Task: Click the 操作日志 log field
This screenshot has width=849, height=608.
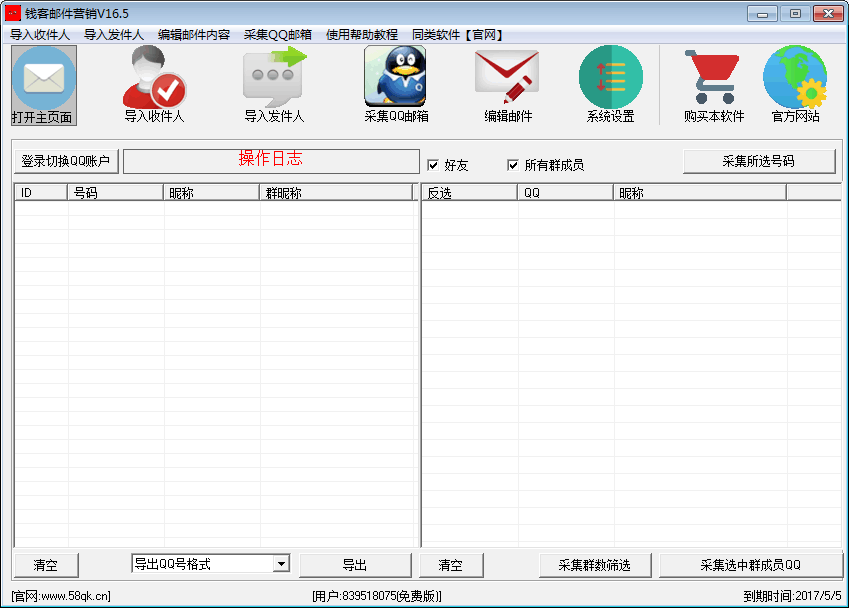Action: point(271,161)
